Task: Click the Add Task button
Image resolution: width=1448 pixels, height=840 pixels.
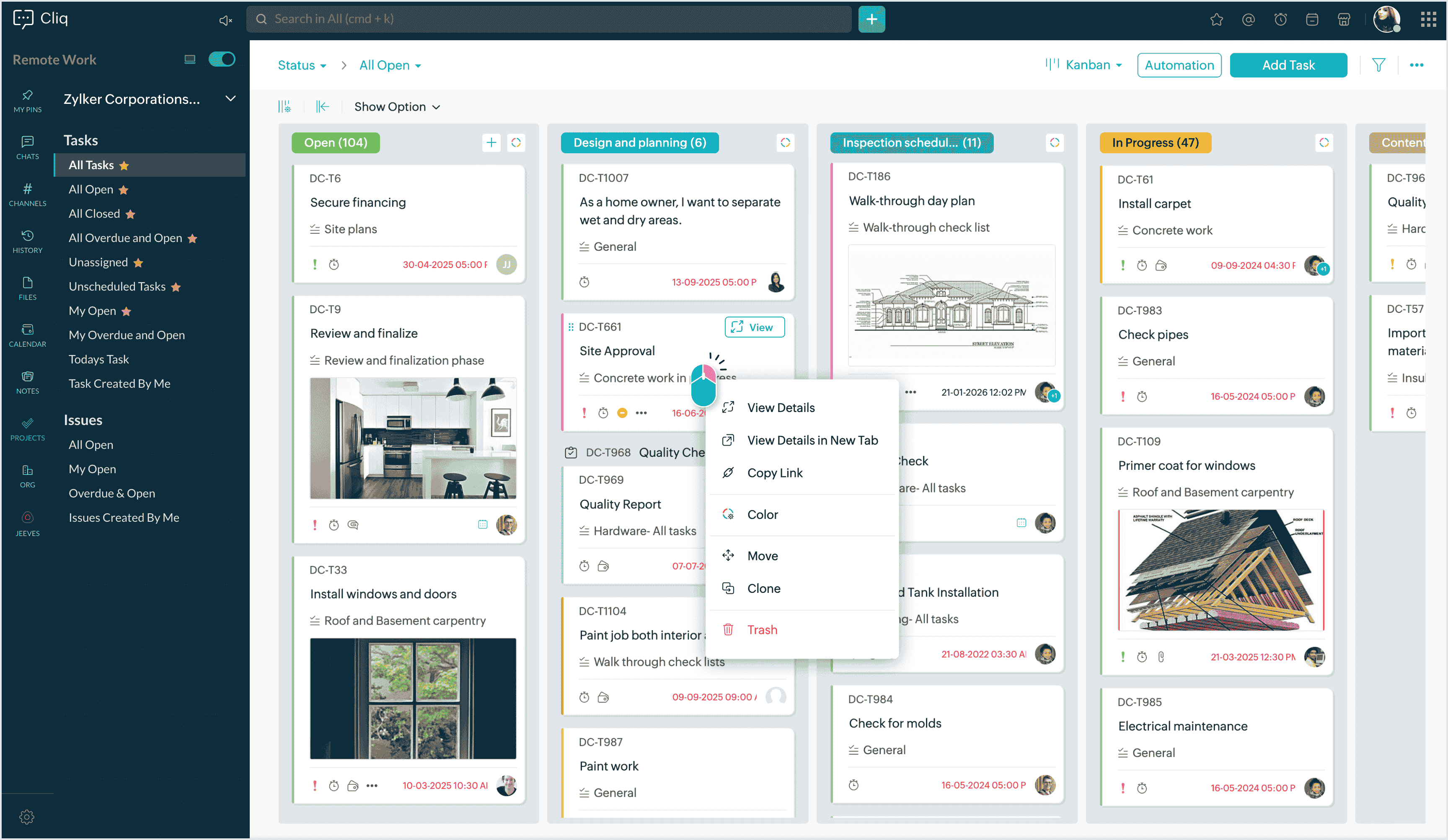Action: click(1288, 65)
